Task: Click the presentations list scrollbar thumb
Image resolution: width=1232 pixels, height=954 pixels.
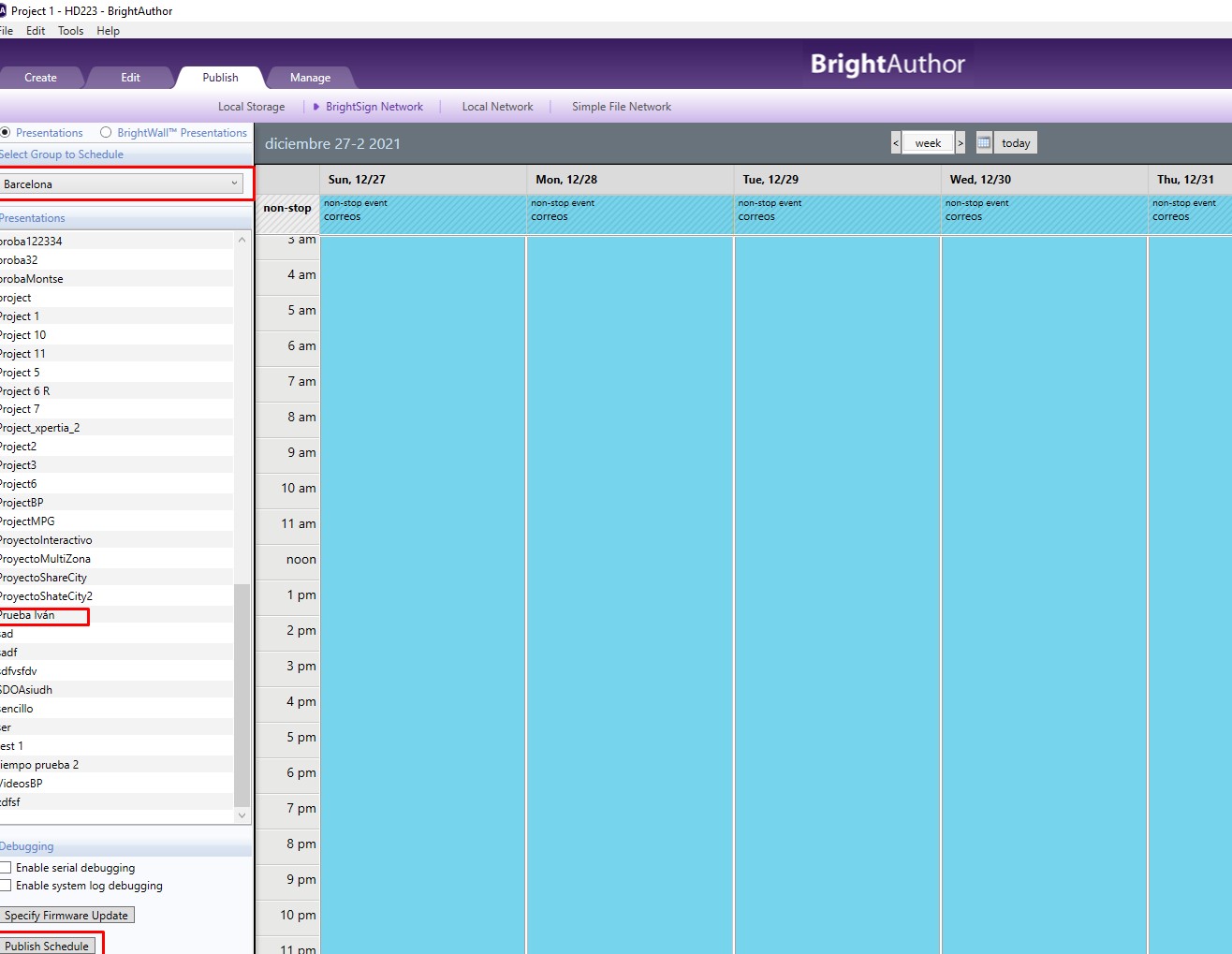Action: click(242, 694)
